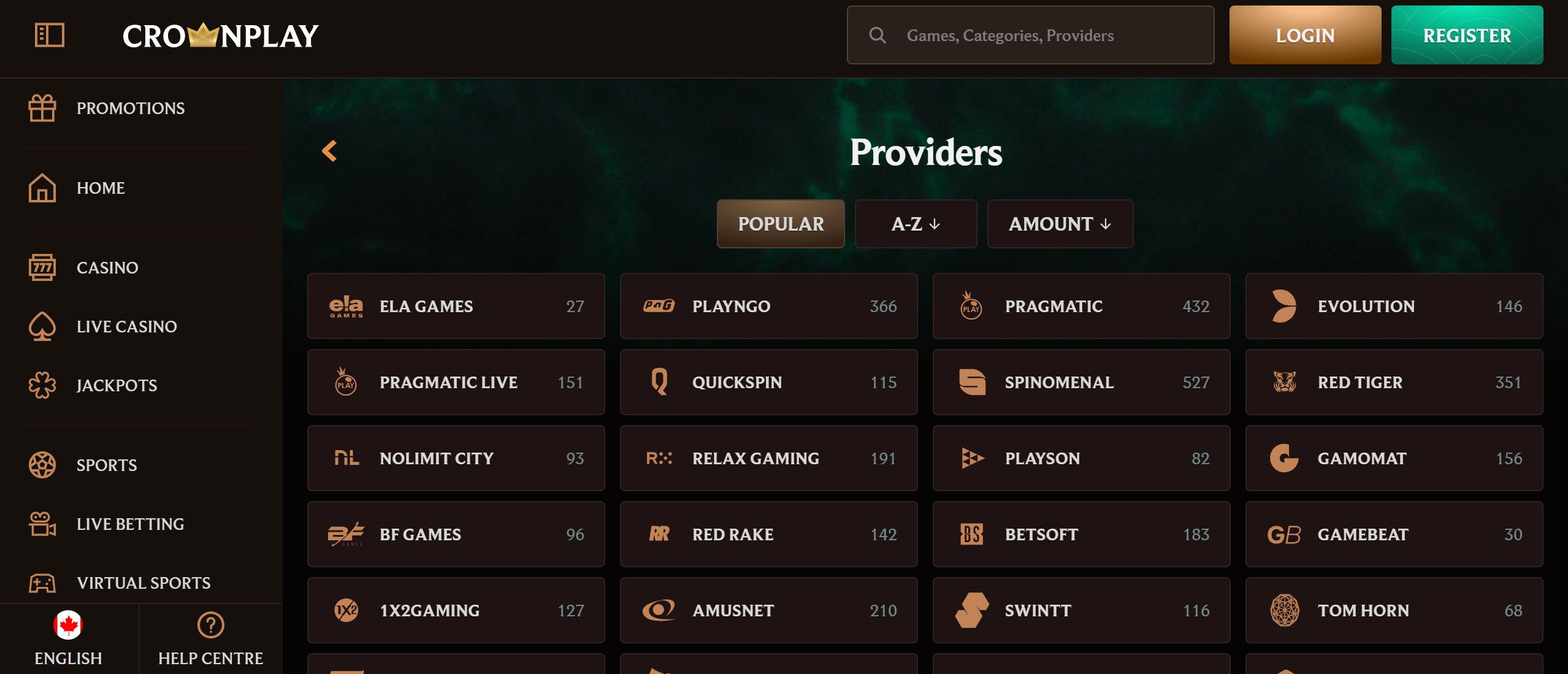Image resolution: width=1568 pixels, height=674 pixels.
Task: Select the Popular sorting tab
Action: pos(781,224)
